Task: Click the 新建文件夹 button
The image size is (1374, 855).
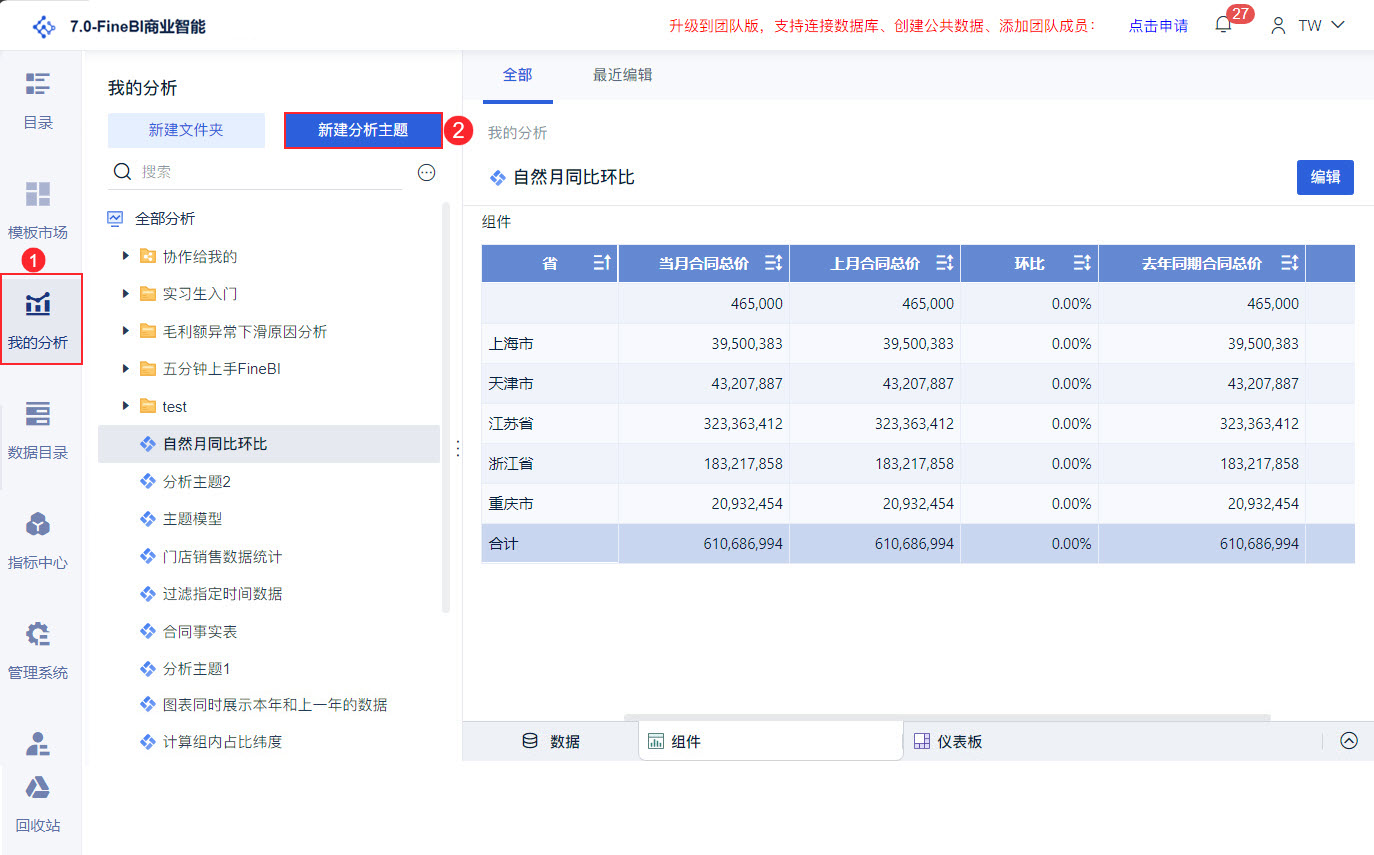Action: pos(186,130)
